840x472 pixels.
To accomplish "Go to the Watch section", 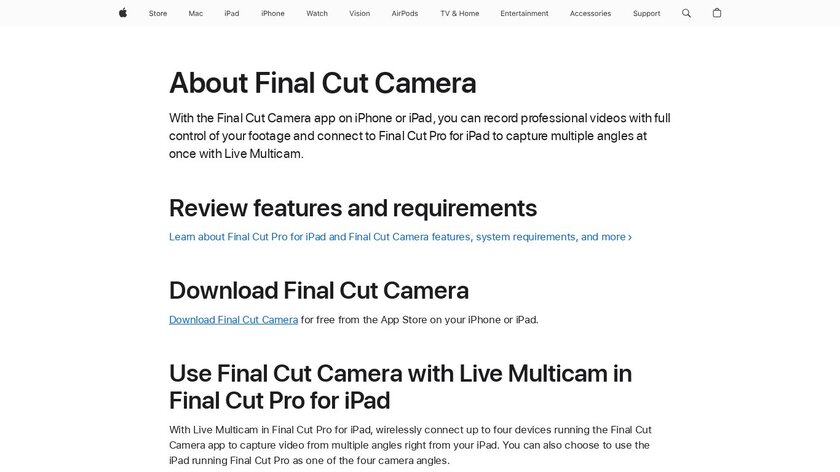I will [x=317, y=13].
